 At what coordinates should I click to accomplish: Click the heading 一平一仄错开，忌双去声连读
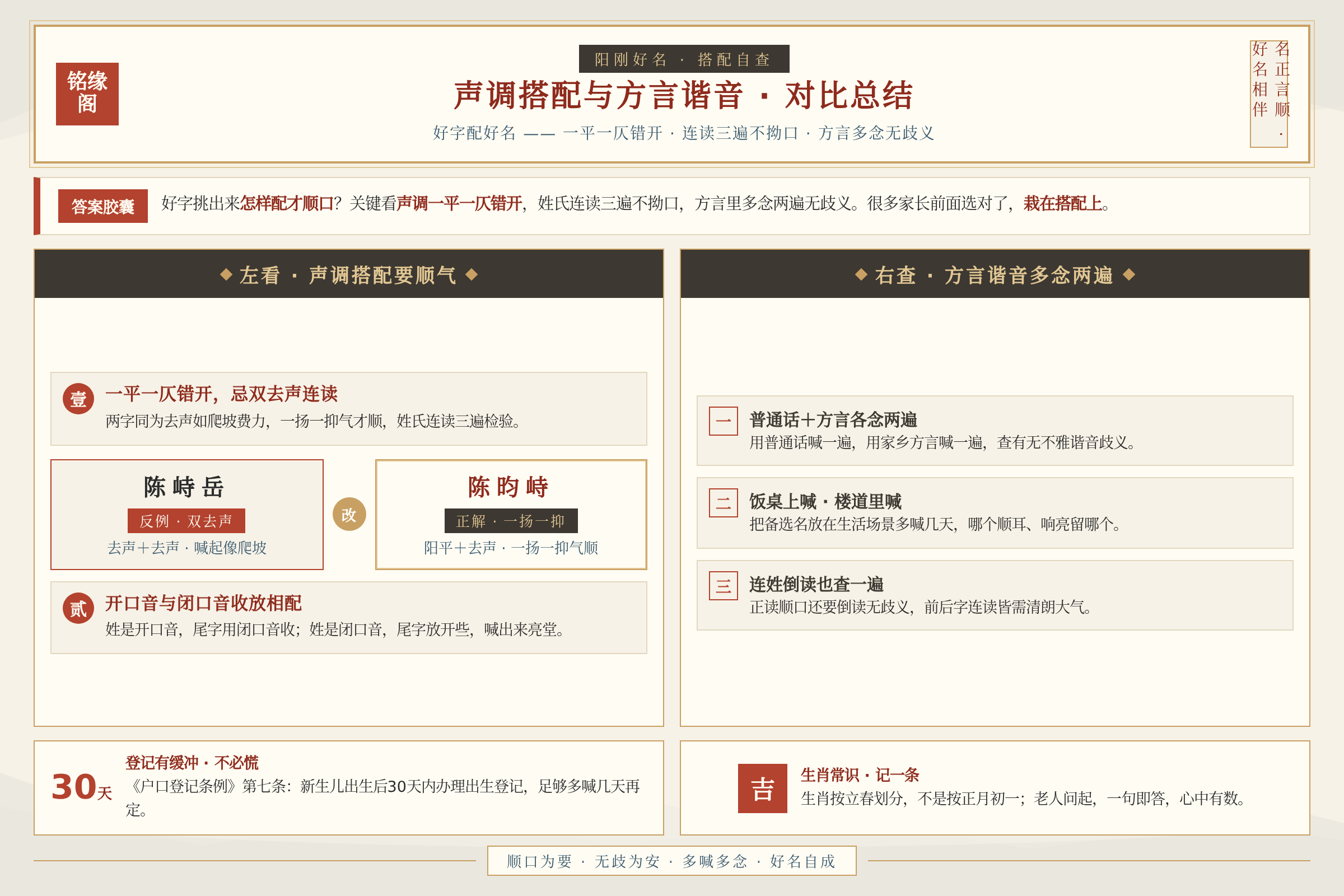pos(221,394)
